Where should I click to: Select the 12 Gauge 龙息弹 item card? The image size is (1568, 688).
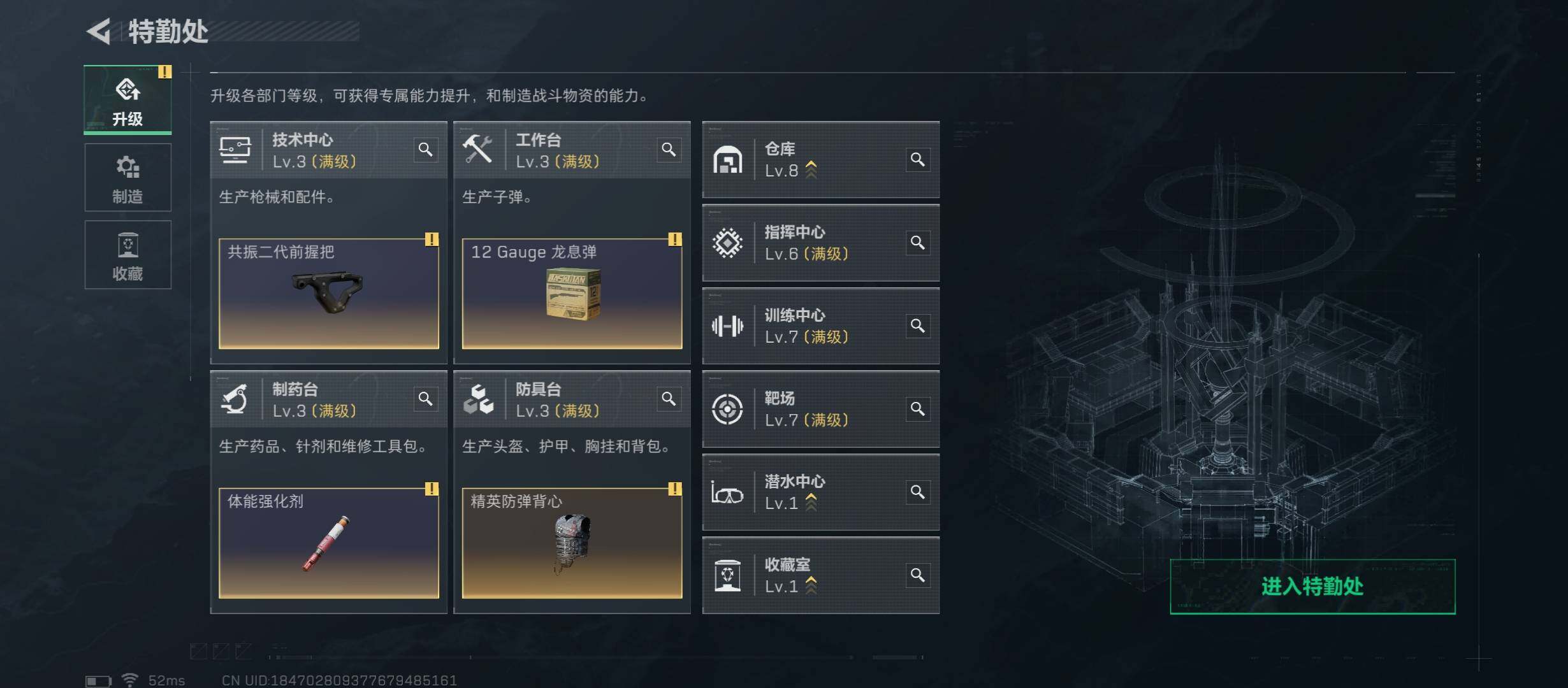pos(572,294)
